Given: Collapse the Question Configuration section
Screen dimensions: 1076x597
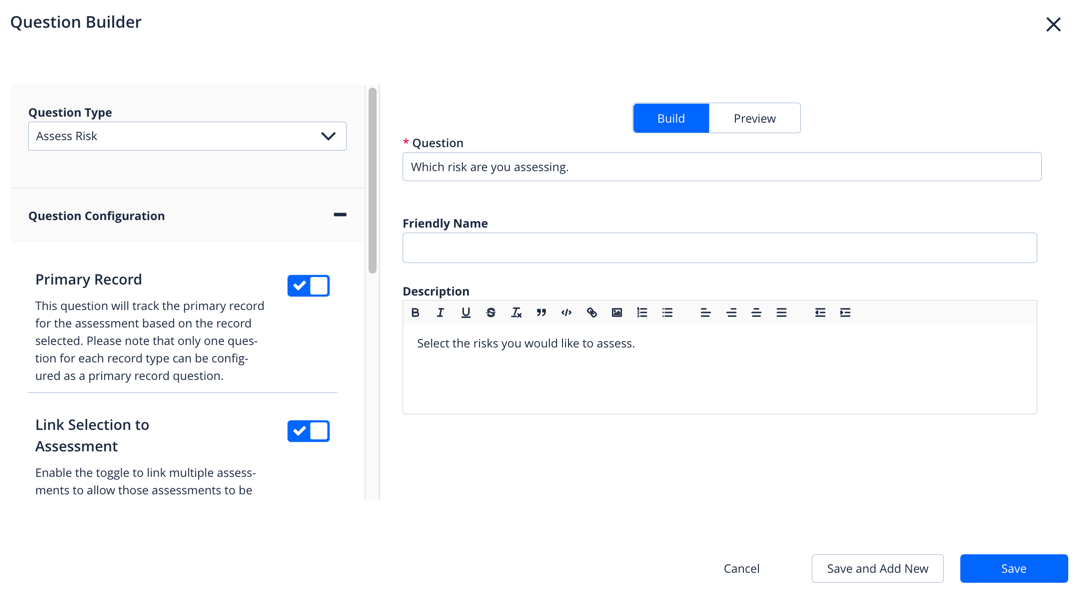Looking at the screenshot, I should pyautogui.click(x=340, y=215).
